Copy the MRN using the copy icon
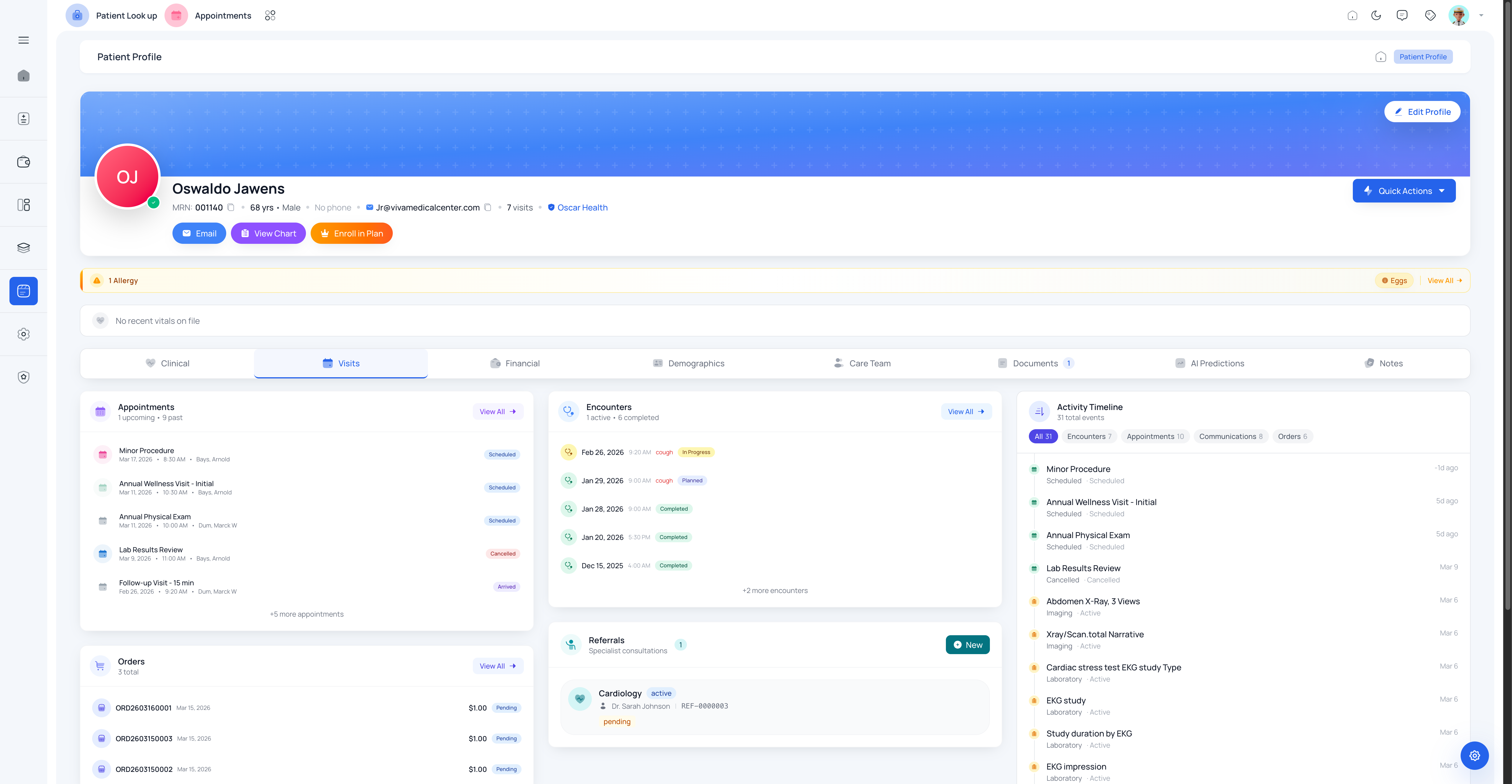 point(231,207)
